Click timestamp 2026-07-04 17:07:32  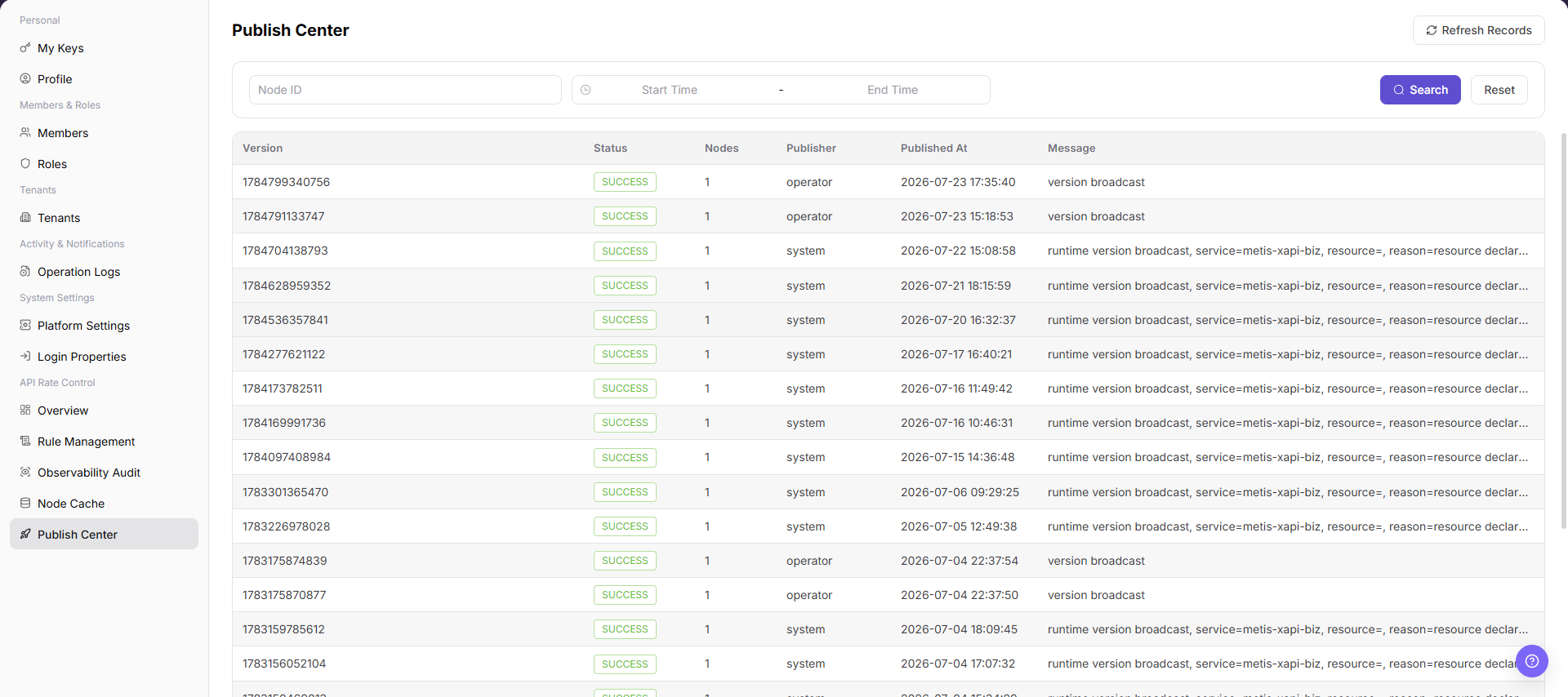[x=958, y=664]
